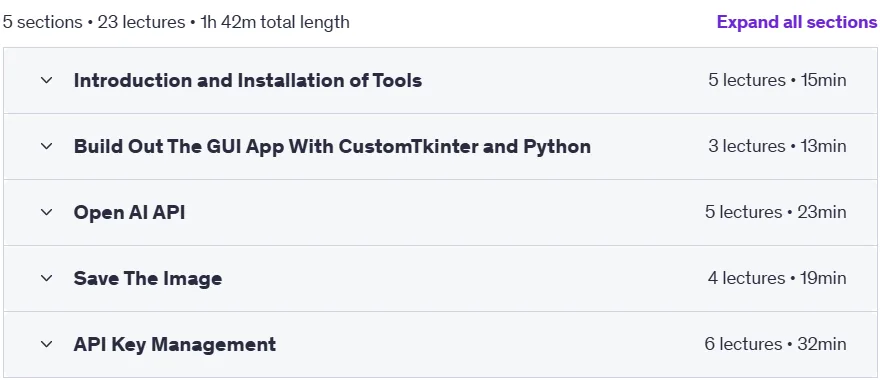Image resolution: width=880 pixels, height=380 pixels.
Task: Expand chevron beside Build Out The GUI App
Action: [x=47, y=146]
